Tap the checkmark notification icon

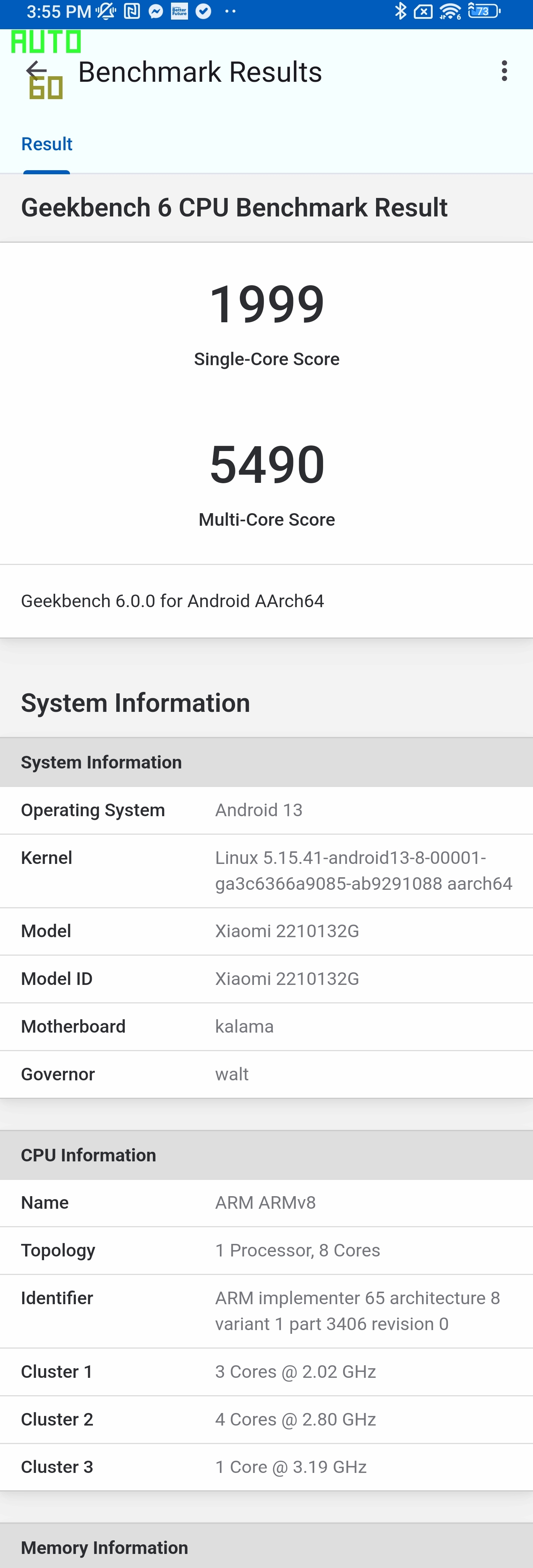click(204, 11)
